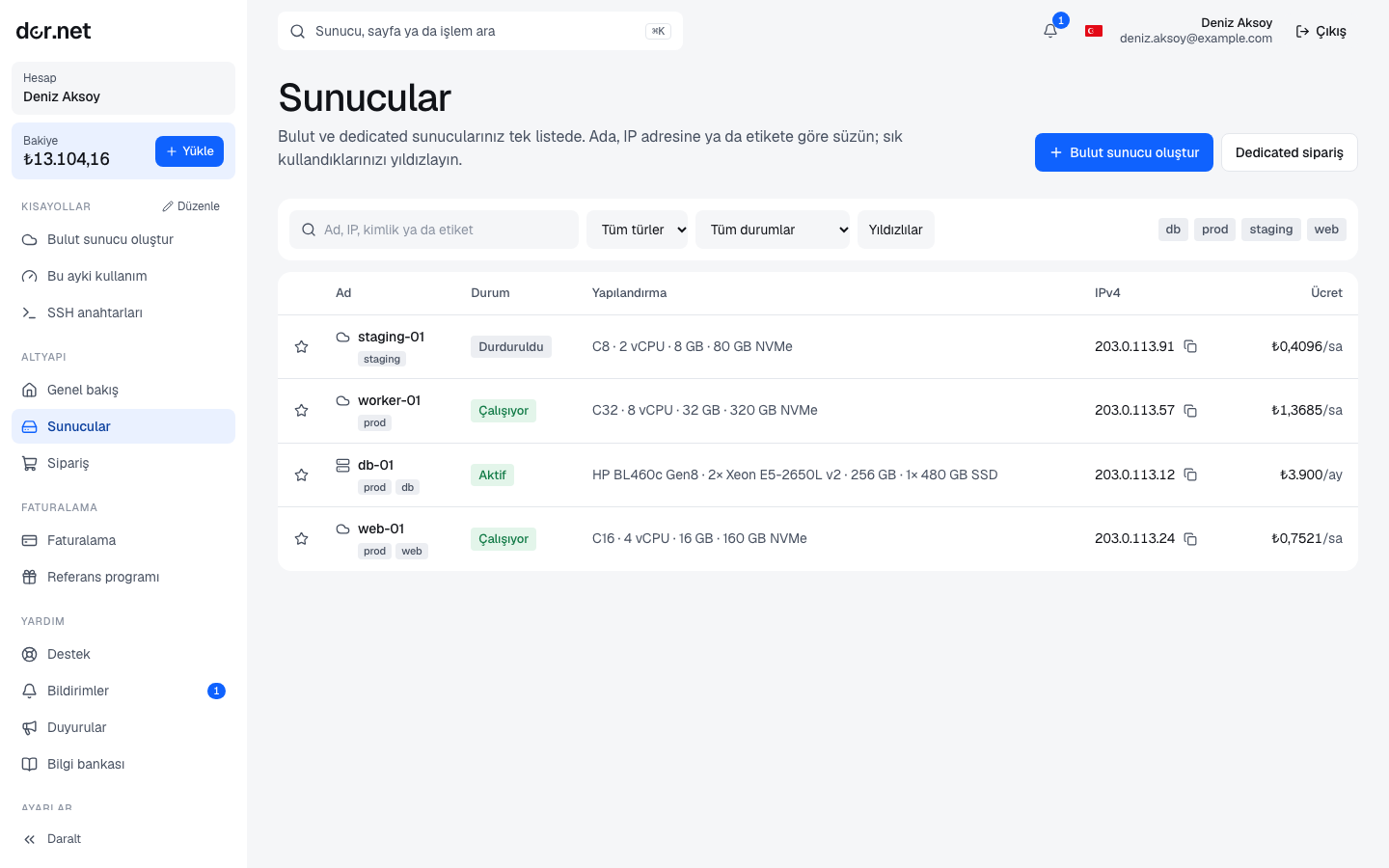Open Faturalama in the sidebar
1389x868 pixels.
[x=123, y=540]
